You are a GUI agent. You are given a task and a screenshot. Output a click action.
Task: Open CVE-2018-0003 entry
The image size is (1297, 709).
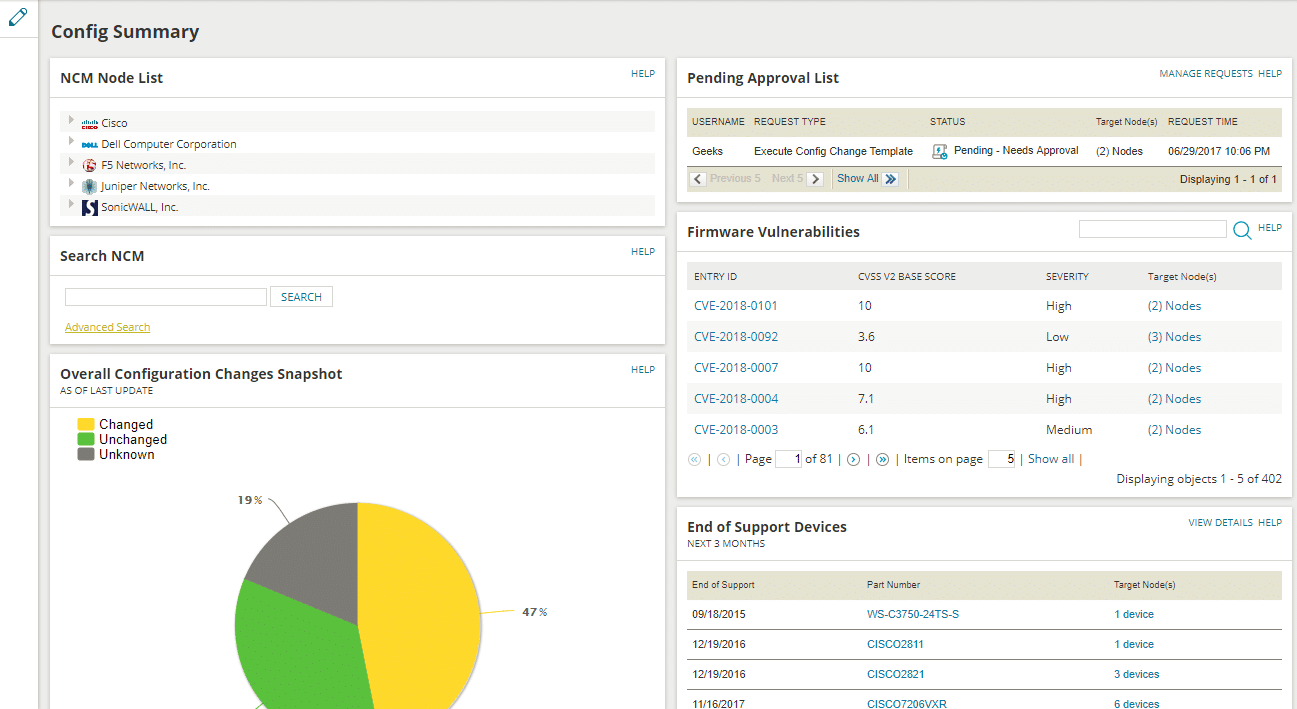pyautogui.click(x=736, y=430)
